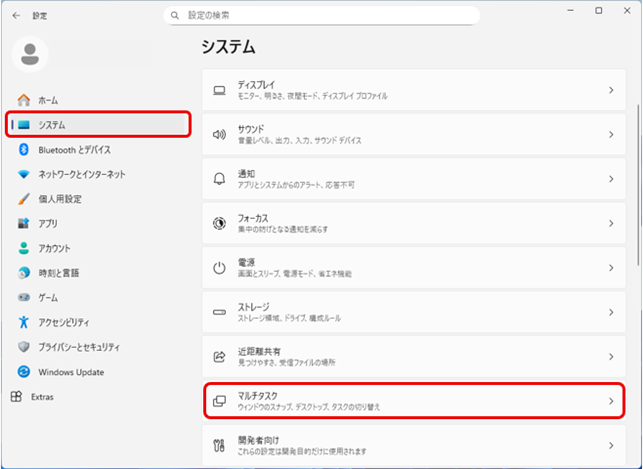The width and height of the screenshot is (643, 469).
Task: Open the 通知 settings title
Action: (x=246, y=173)
